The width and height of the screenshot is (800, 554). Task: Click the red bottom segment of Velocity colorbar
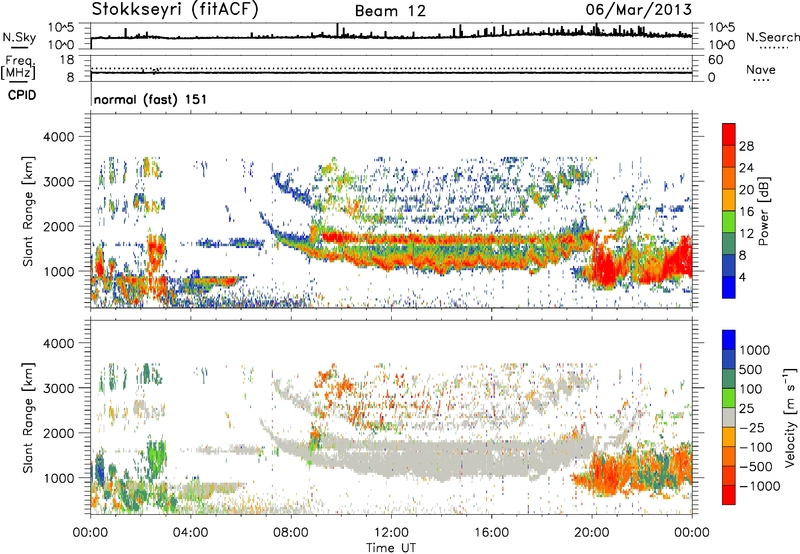[729, 495]
